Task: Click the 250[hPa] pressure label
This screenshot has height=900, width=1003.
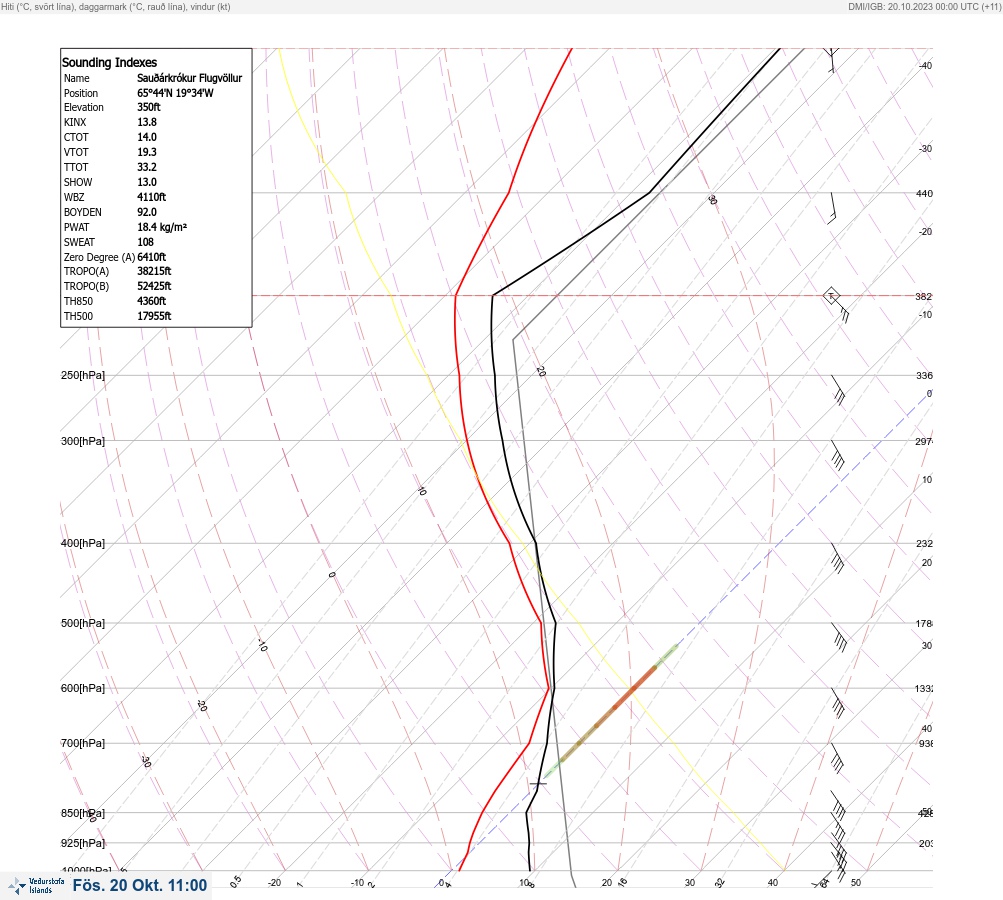Action: pyautogui.click(x=83, y=375)
